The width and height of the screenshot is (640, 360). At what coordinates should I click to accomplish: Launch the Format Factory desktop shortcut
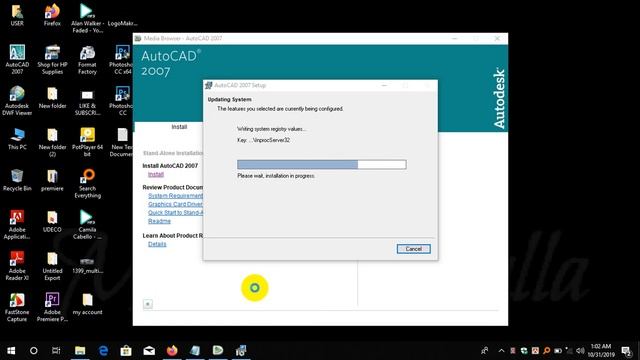[x=87, y=60]
